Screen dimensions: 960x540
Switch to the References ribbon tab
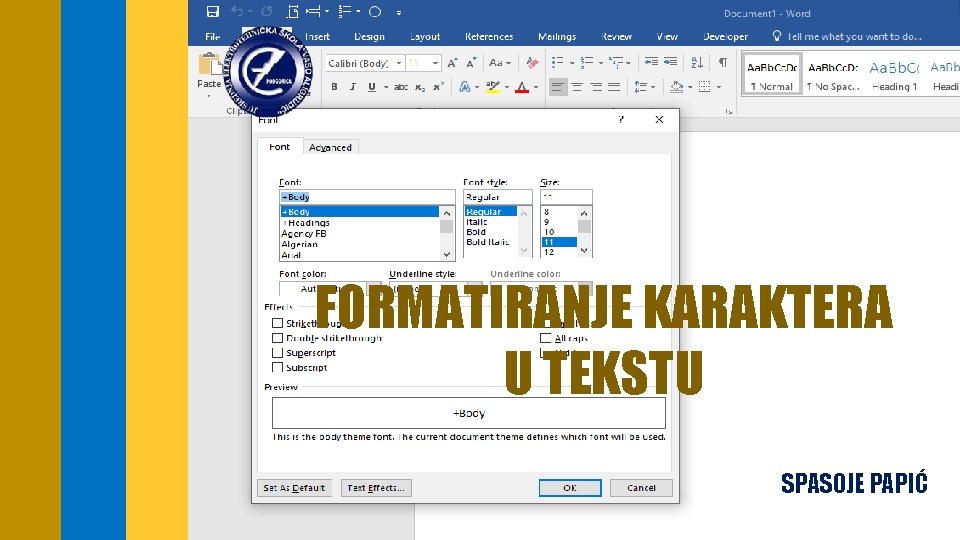coord(489,37)
